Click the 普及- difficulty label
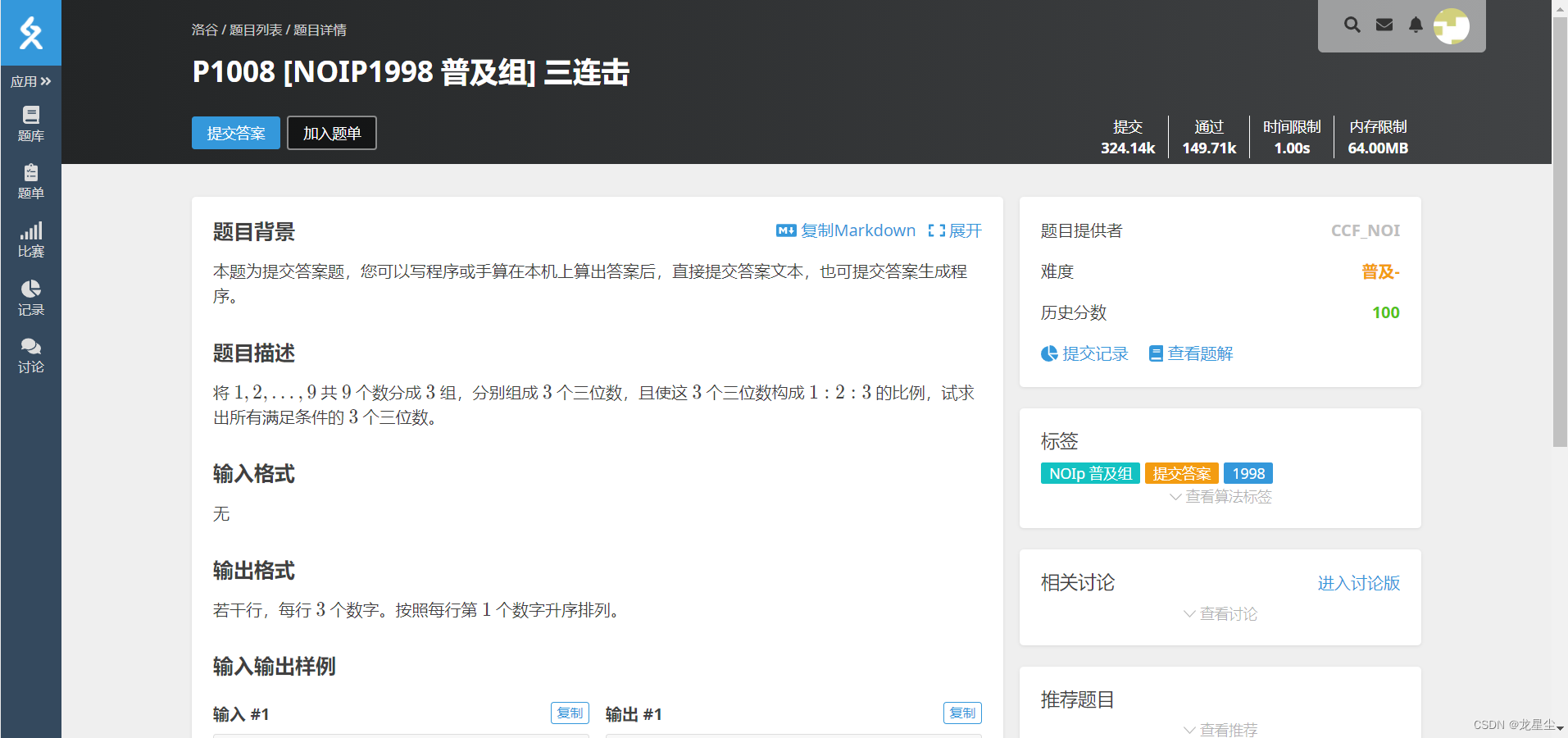1568x738 pixels. click(1380, 271)
